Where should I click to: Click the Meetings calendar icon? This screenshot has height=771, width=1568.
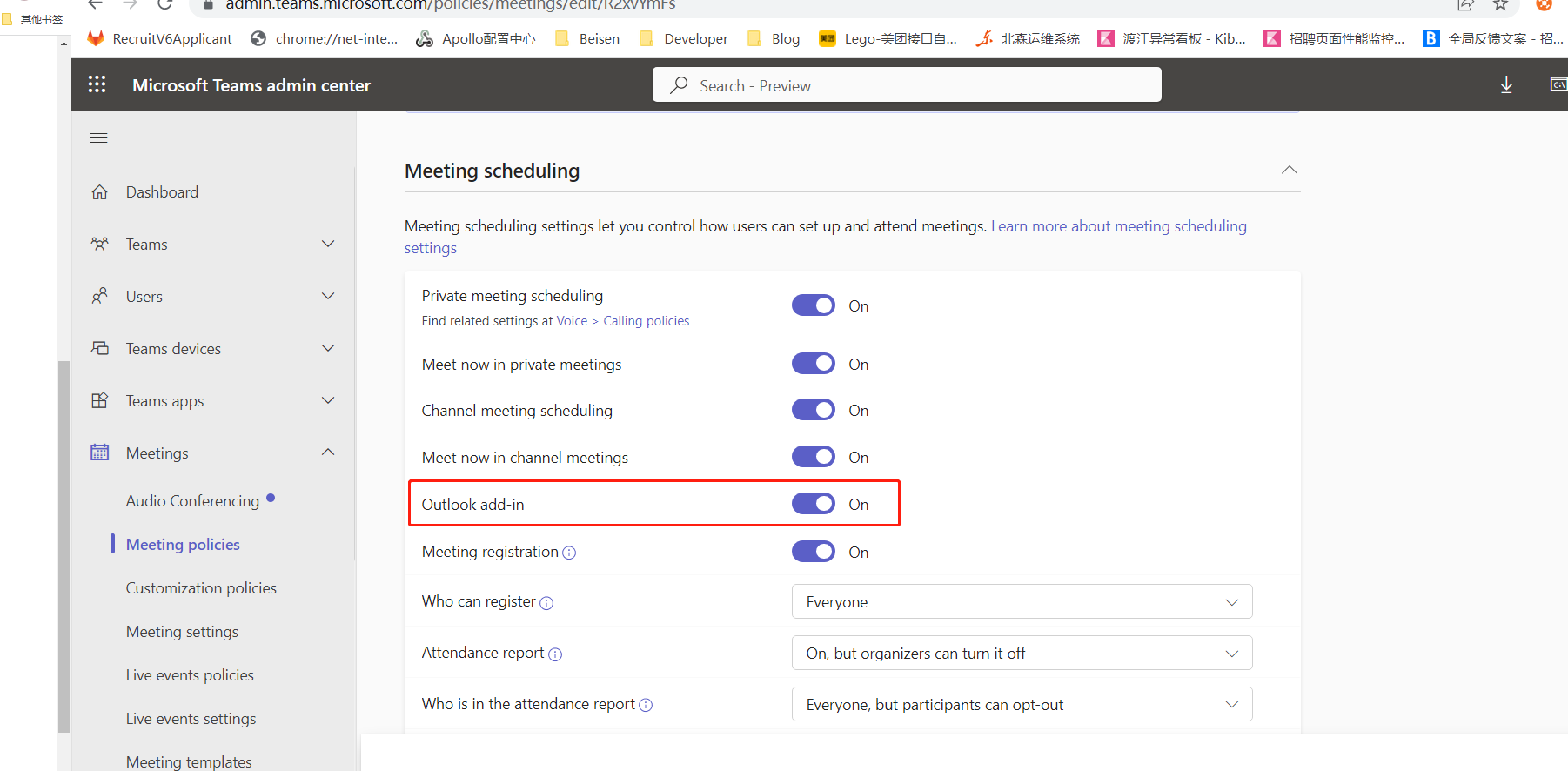(100, 453)
